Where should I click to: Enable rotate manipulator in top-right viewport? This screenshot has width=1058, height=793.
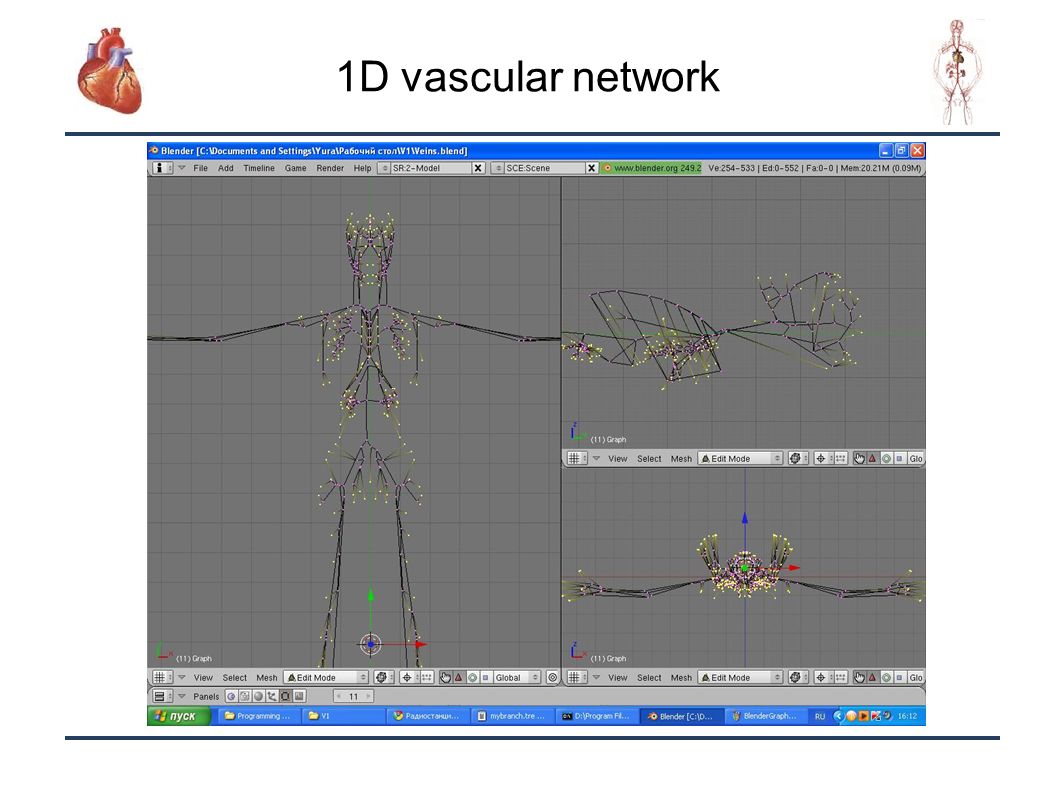click(887, 458)
